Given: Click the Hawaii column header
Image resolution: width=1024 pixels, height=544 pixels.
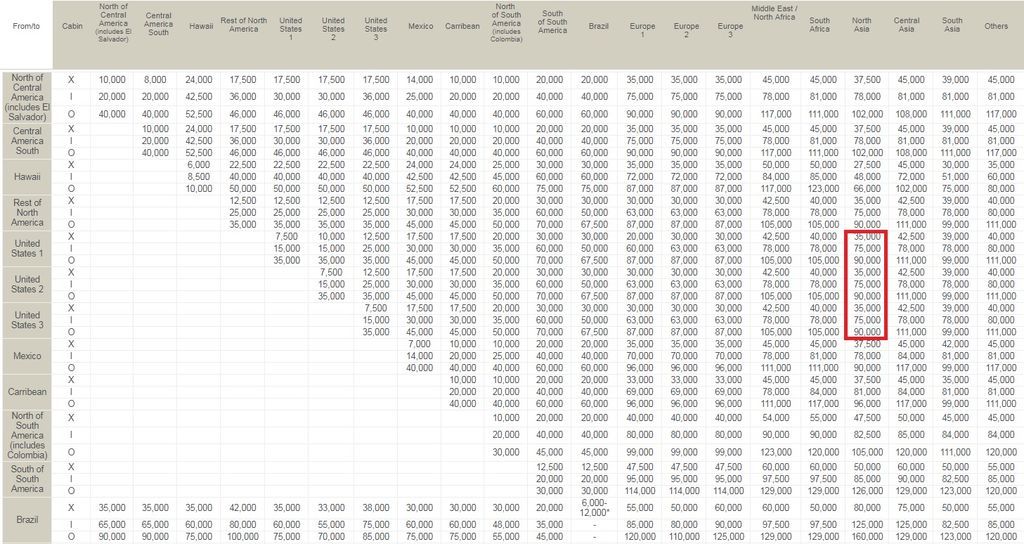Looking at the screenshot, I should pyautogui.click(x=201, y=26).
